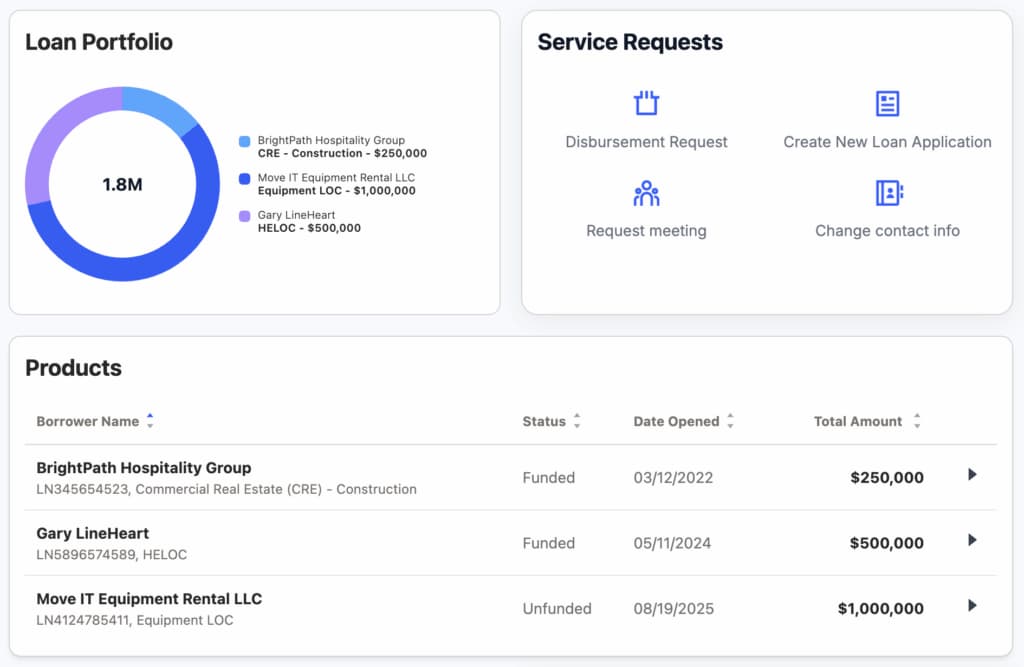Click Move IT Equipment Rental LLC name in table

149,598
